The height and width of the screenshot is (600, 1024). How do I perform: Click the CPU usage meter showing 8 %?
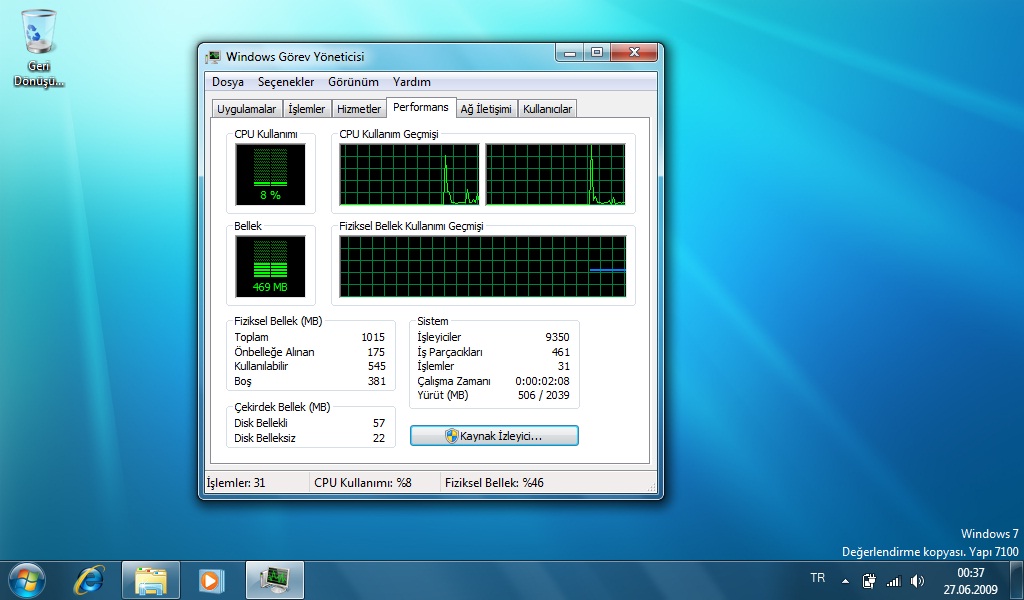(x=270, y=174)
